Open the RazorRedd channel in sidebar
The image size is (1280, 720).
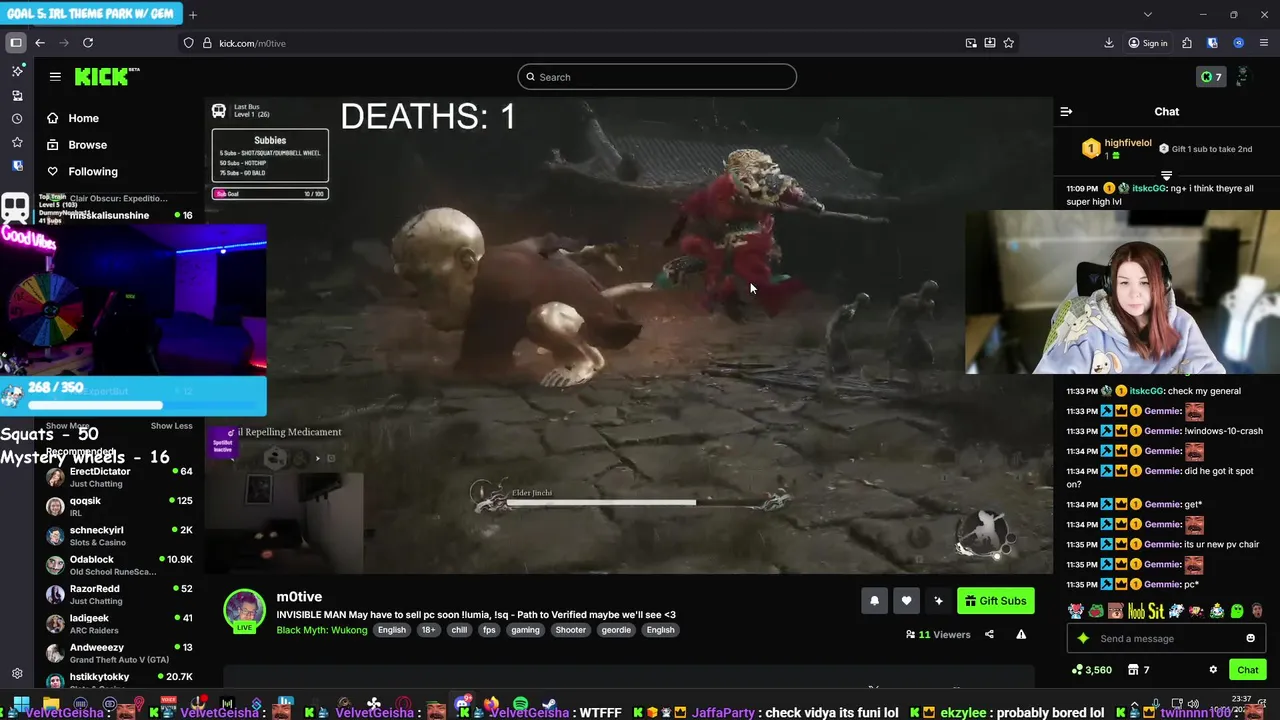[x=120, y=594]
